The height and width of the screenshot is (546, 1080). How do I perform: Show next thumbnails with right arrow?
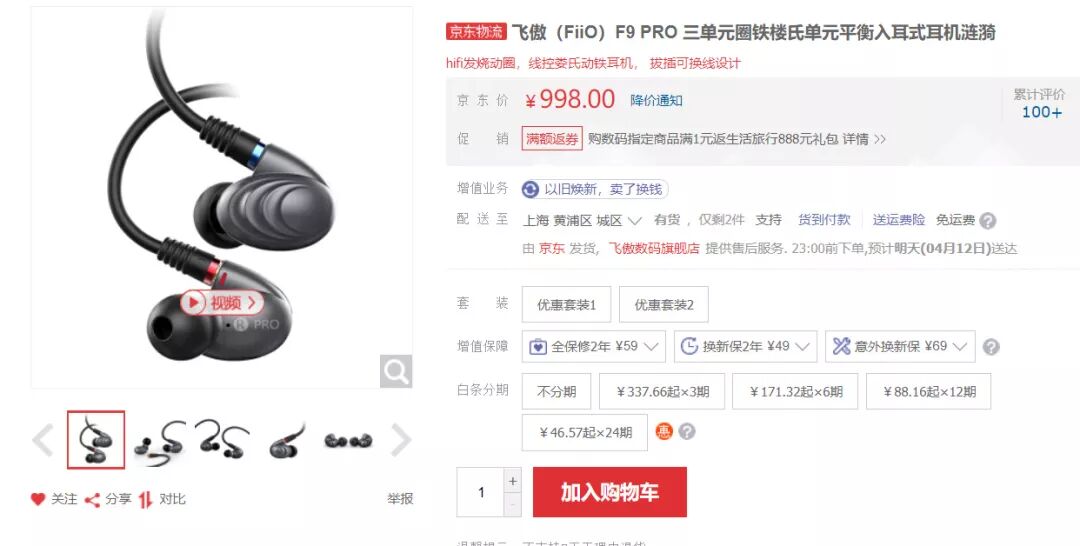point(401,440)
